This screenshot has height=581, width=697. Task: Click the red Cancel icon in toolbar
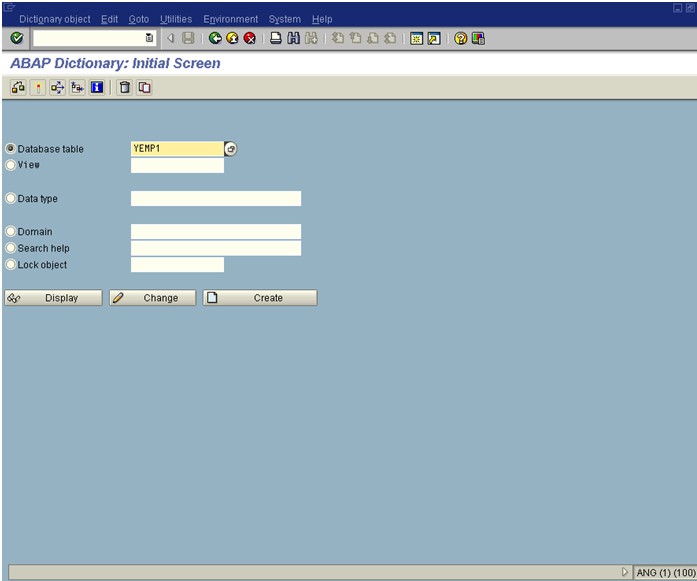pos(249,38)
